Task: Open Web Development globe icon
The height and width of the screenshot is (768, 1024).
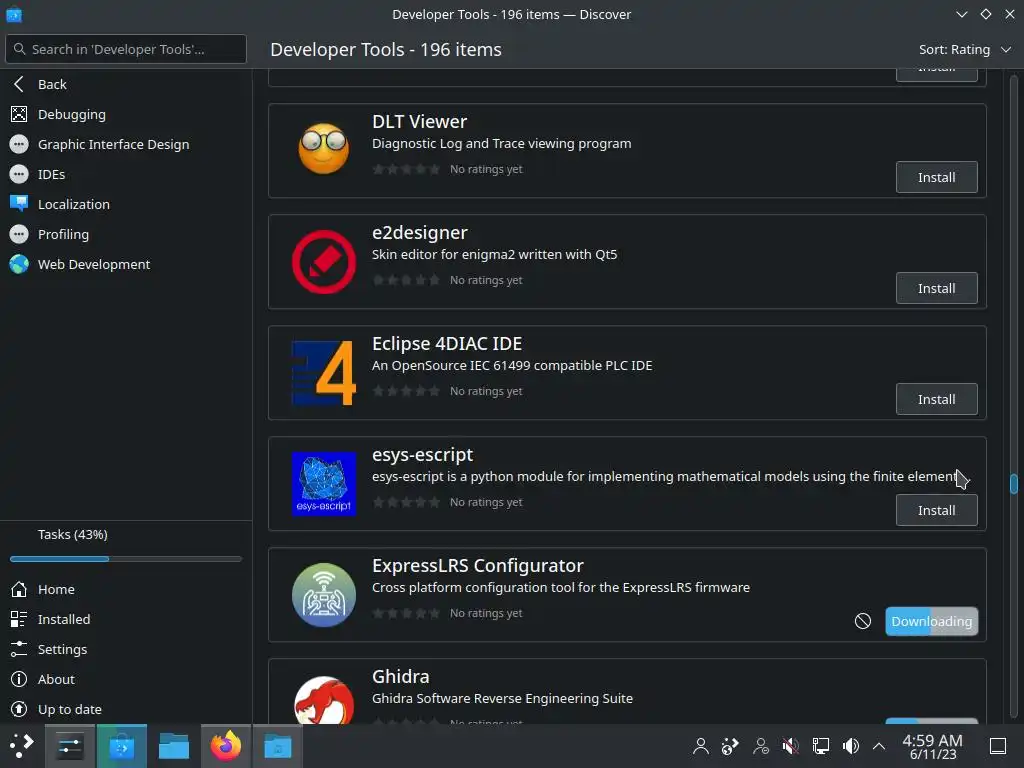Action: coord(19,264)
